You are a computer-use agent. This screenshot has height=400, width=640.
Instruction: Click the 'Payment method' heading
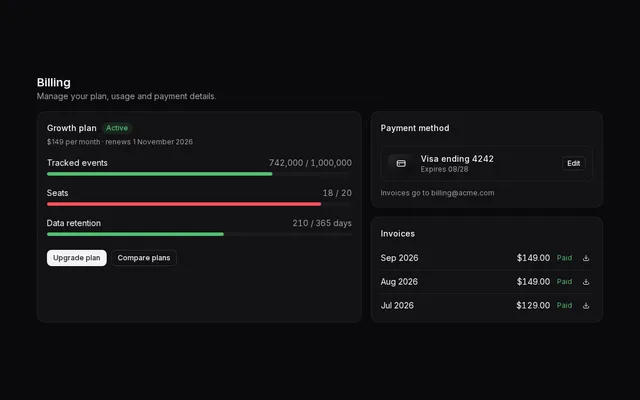pyautogui.click(x=415, y=128)
